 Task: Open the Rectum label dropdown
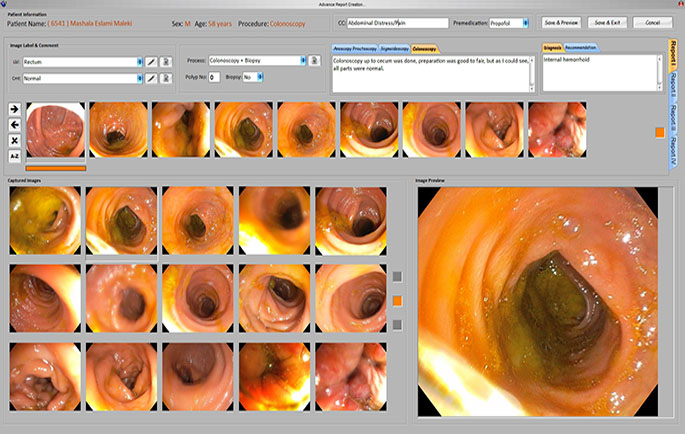coord(138,62)
